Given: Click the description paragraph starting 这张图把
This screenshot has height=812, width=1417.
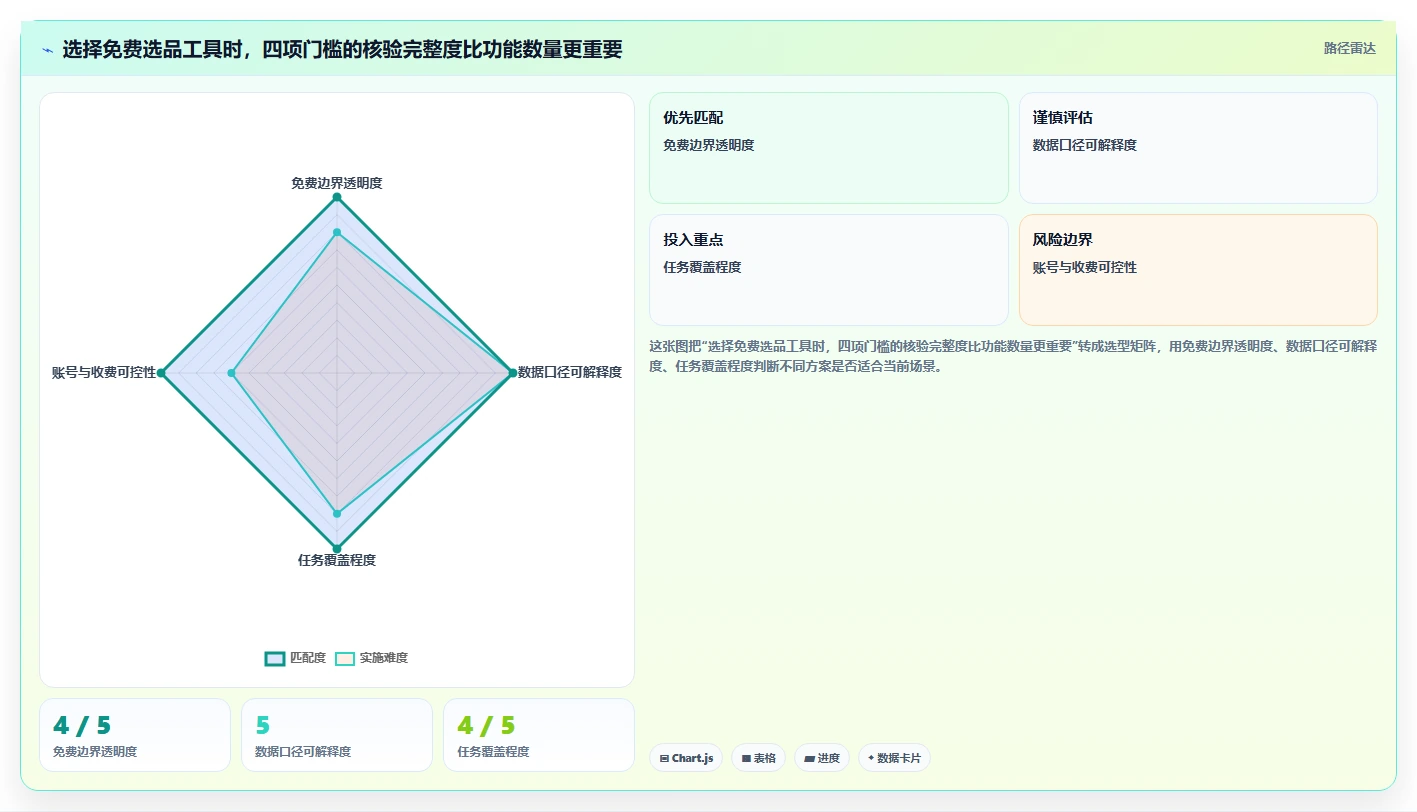Looking at the screenshot, I should pos(1013,356).
